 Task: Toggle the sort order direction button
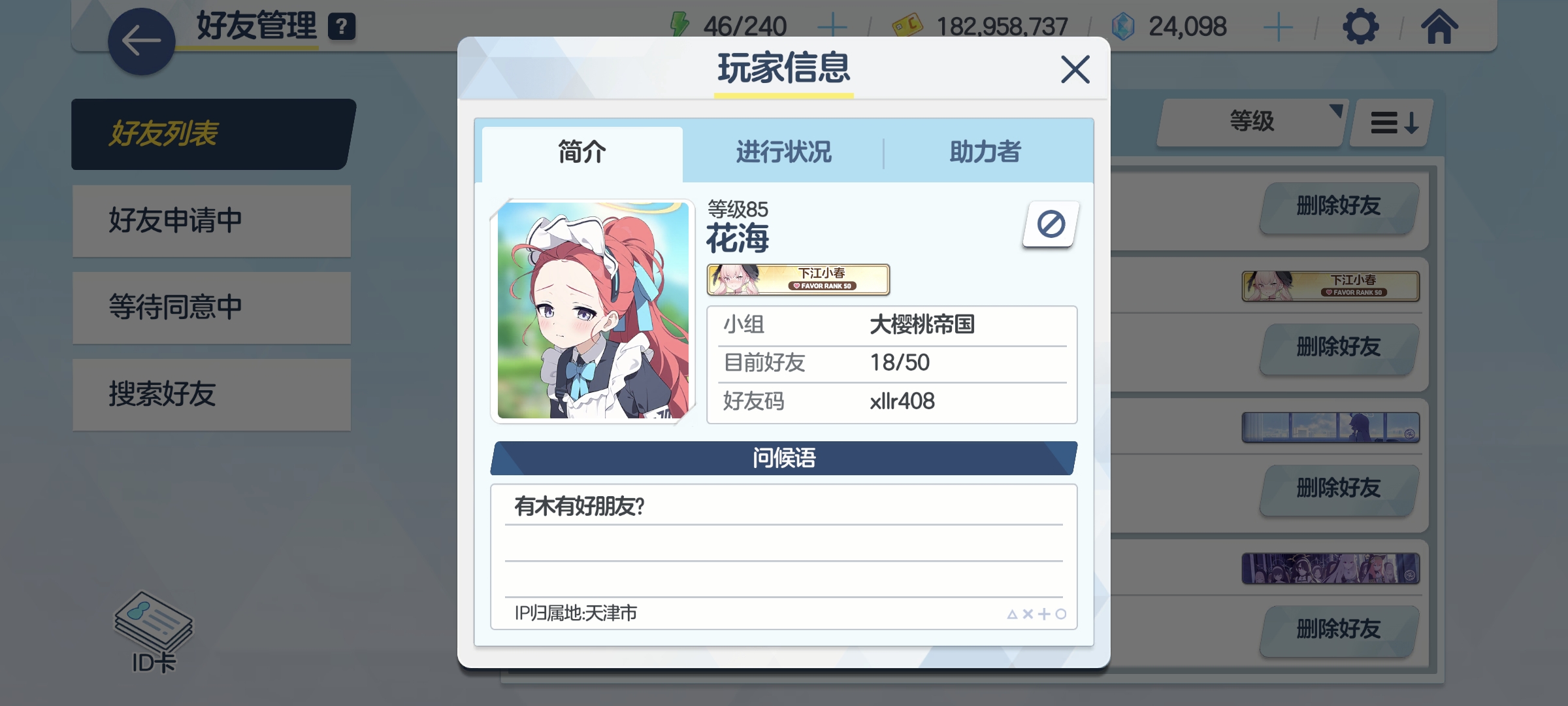coord(1393,122)
